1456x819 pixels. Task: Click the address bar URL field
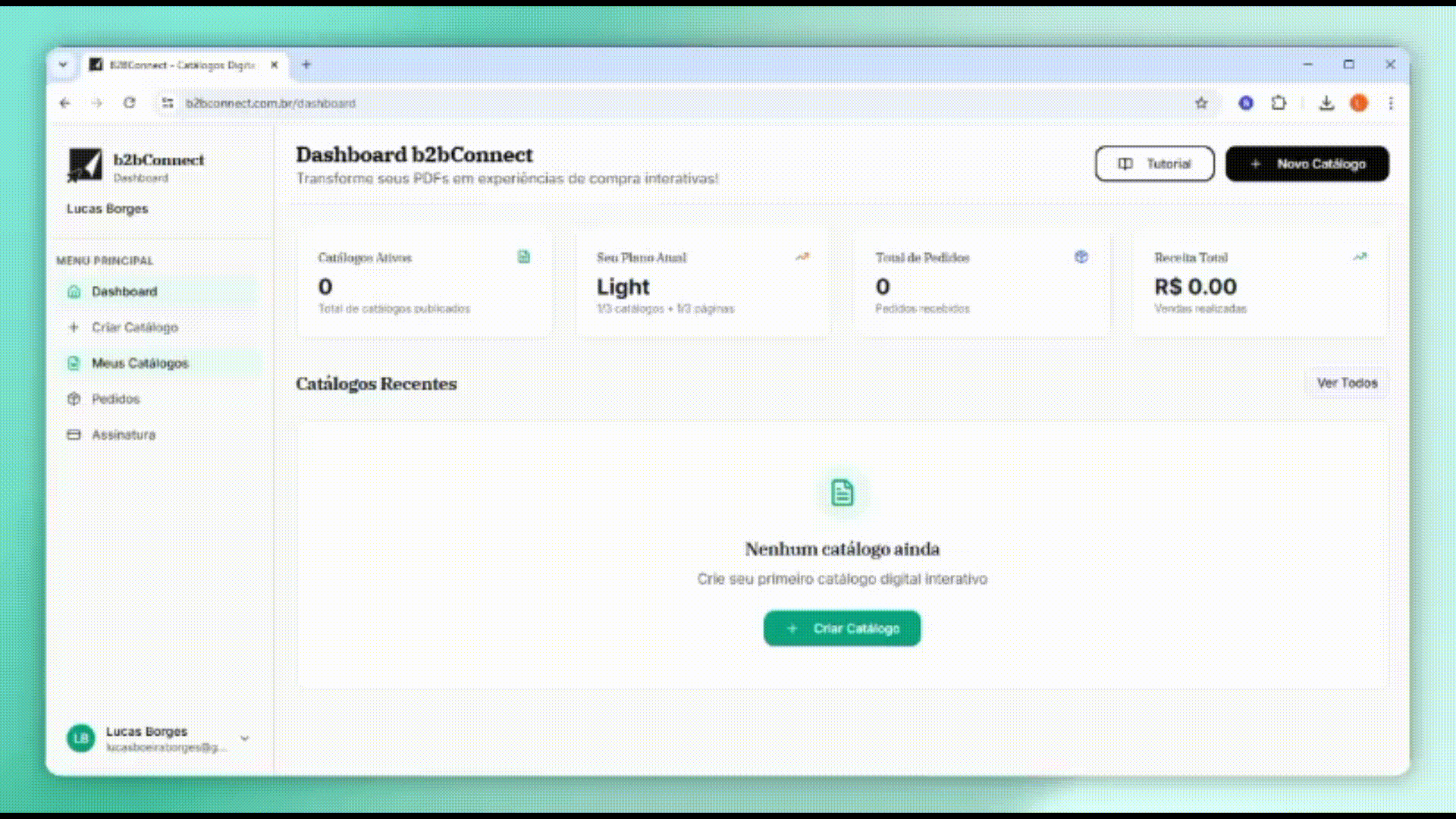pyautogui.click(x=686, y=103)
